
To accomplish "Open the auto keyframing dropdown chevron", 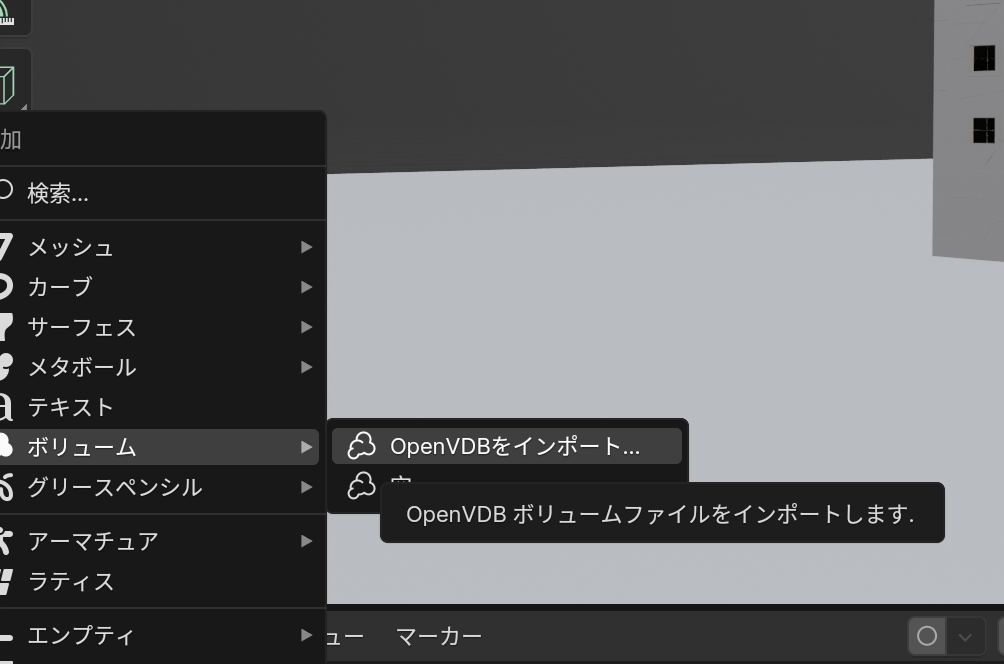I will coord(965,636).
